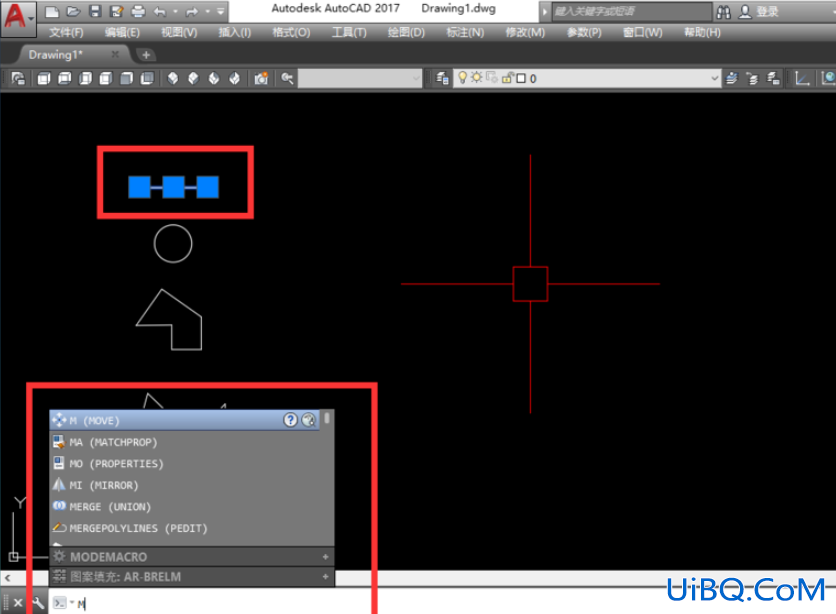Click the search keyword input field
Screen dimensions: 836x614
pos(631,11)
